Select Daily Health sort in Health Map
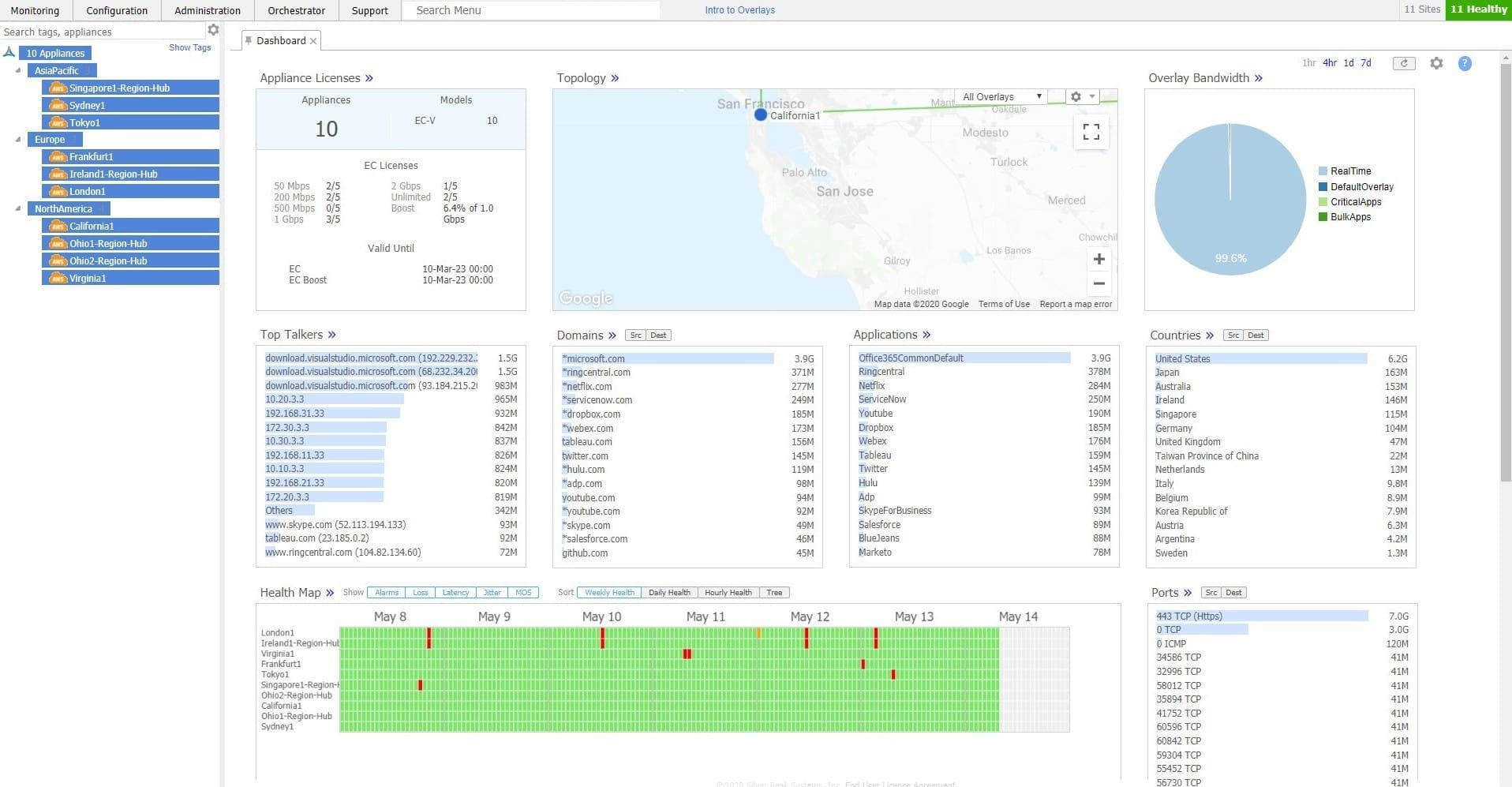This screenshot has height=787, width=1512. [x=669, y=592]
